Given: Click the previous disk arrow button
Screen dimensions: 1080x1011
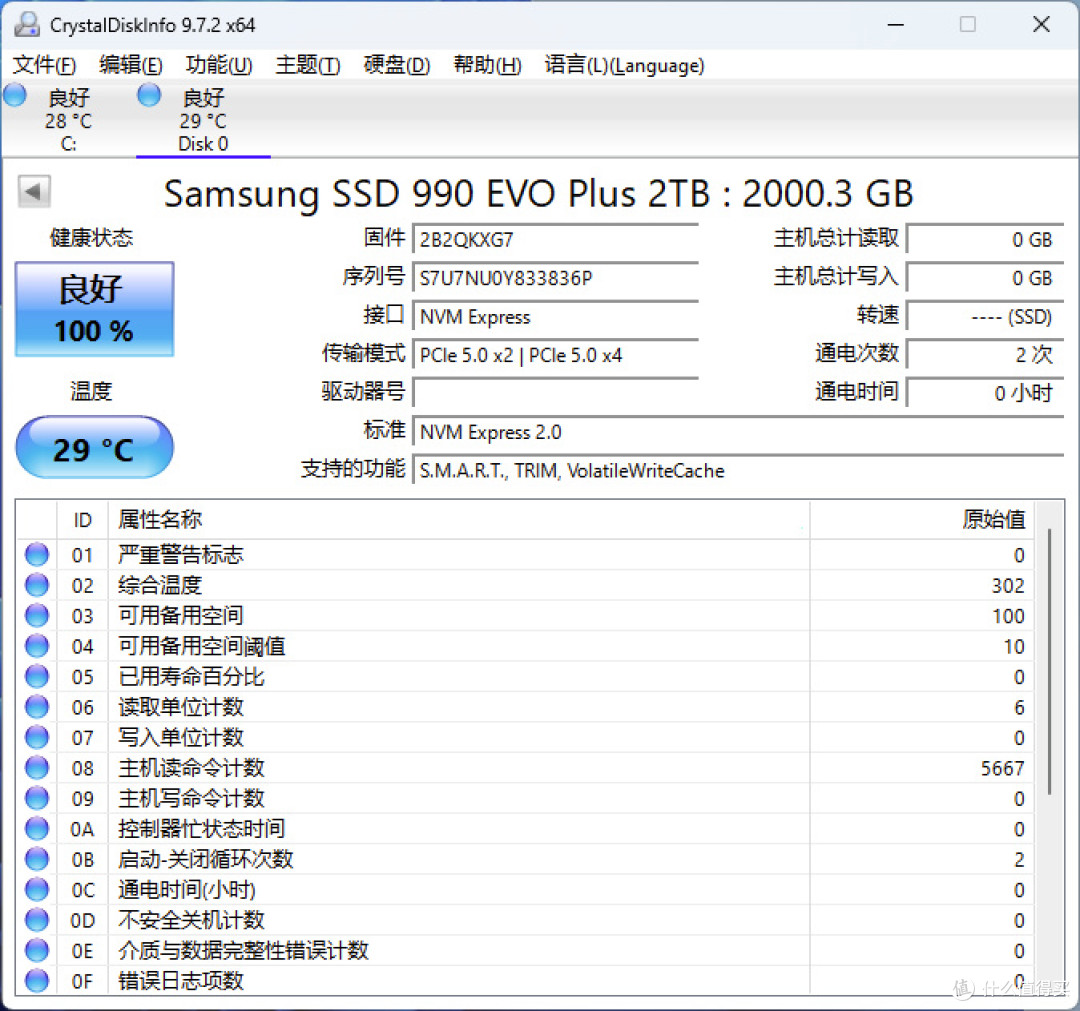Looking at the screenshot, I should tap(34, 191).
